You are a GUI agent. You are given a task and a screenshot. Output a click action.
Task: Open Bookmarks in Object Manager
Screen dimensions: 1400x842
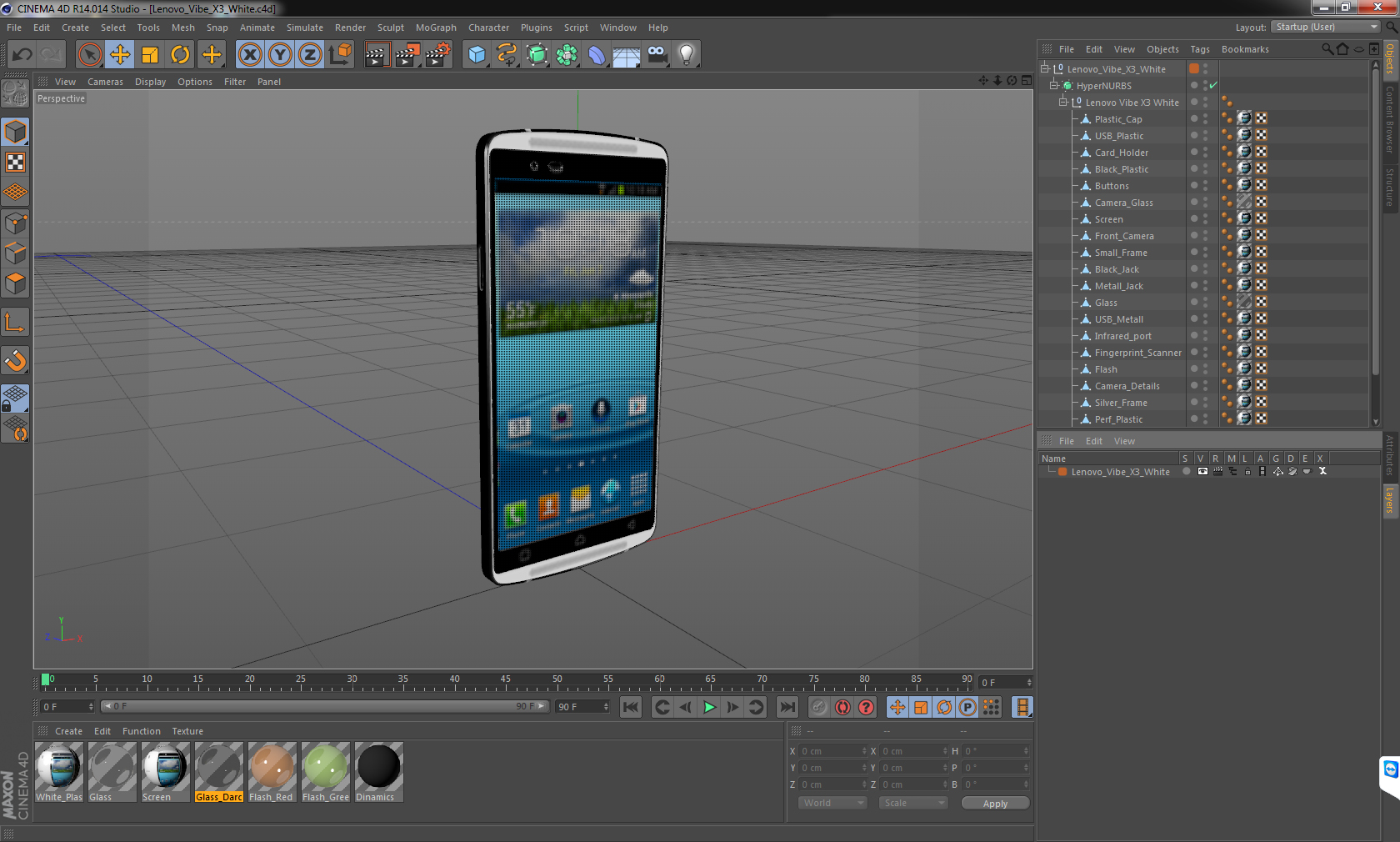(1245, 49)
